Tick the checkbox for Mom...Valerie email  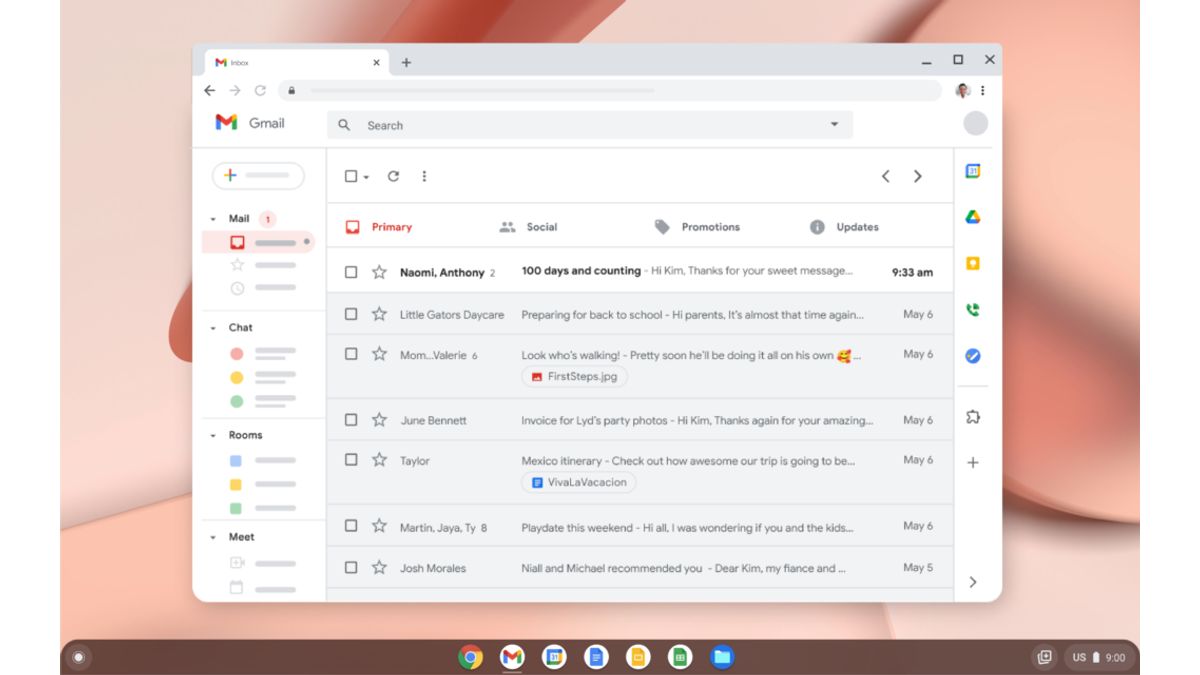[351, 354]
